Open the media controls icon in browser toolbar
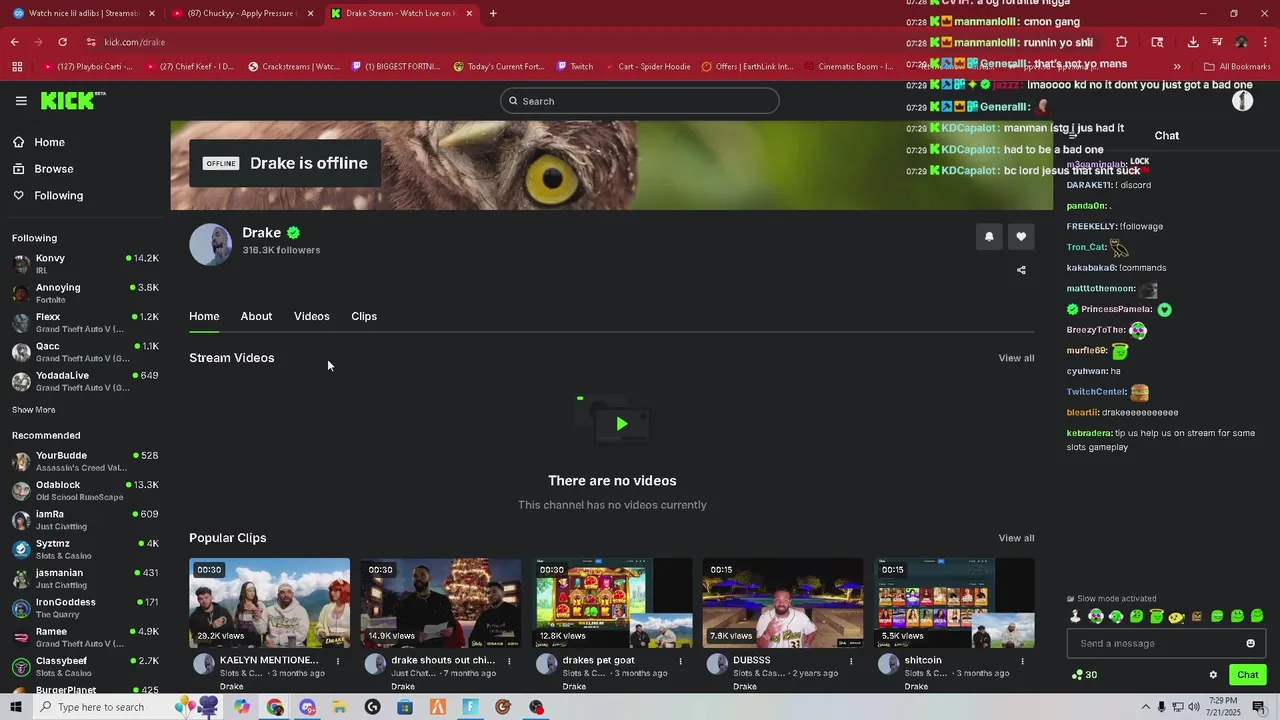The width and height of the screenshot is (1280, 720). tap(1217, 42)
